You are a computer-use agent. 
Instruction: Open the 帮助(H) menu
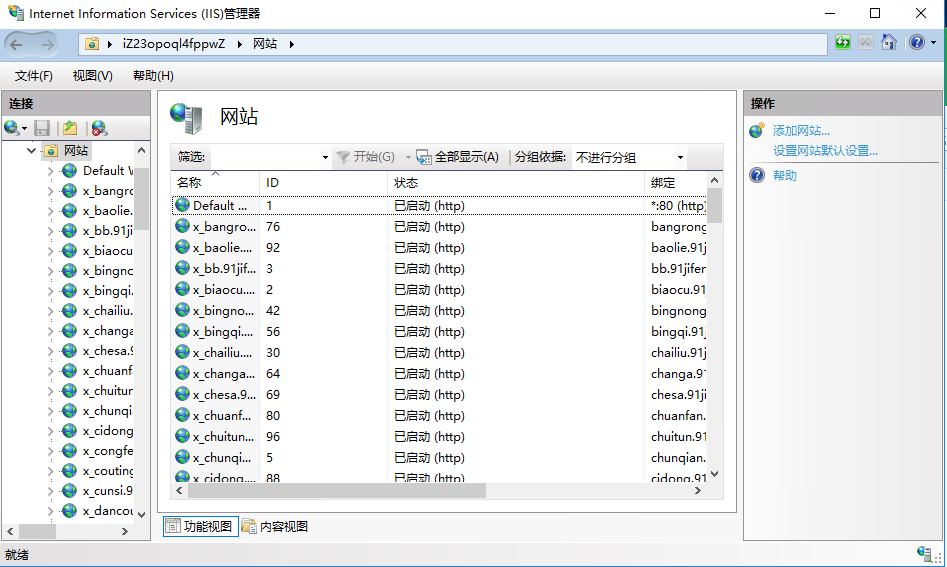(153, 75)
